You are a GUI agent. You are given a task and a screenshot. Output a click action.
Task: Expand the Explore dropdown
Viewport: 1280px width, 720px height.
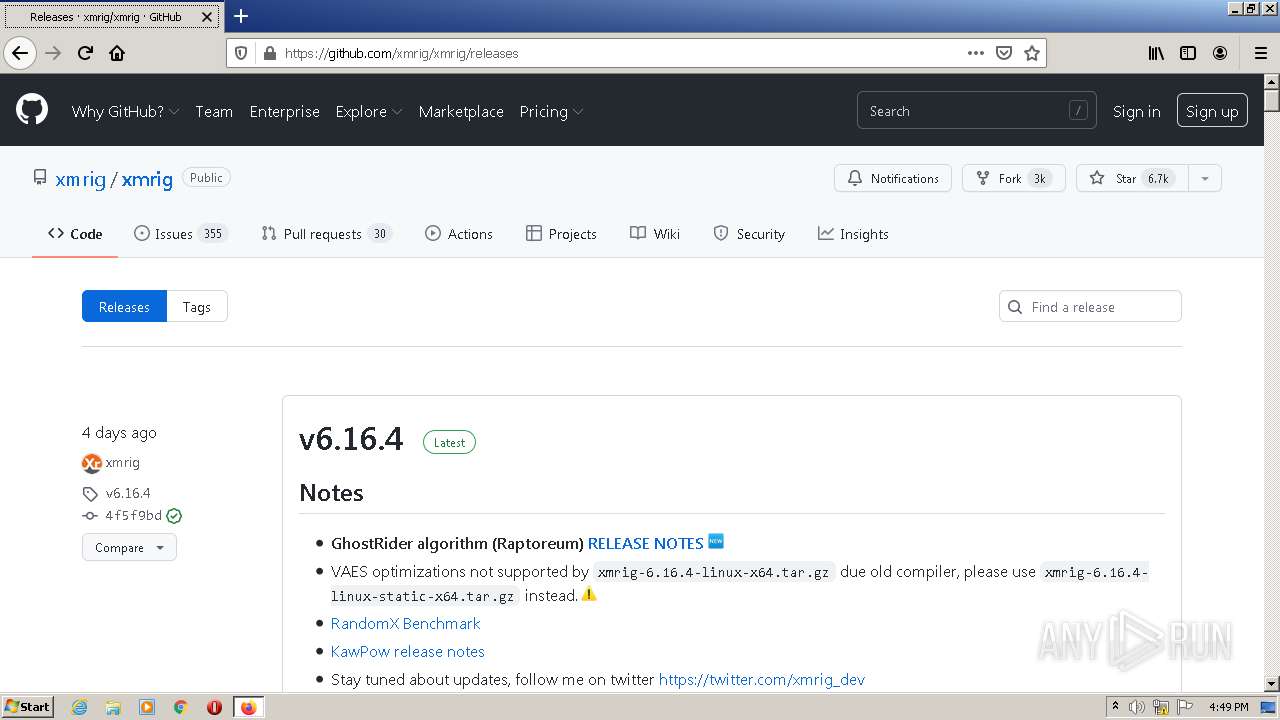369,111
